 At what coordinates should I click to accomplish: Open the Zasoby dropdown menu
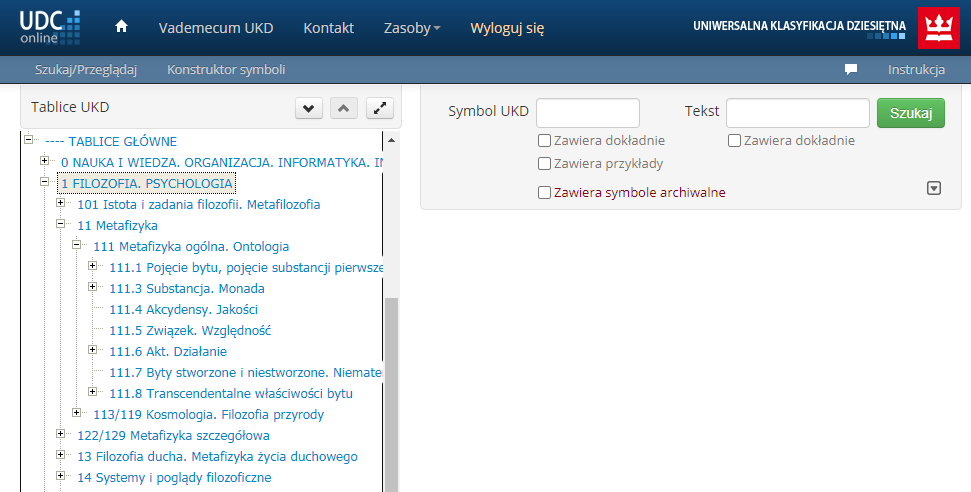pyautogui.click(x=412, y=28)
